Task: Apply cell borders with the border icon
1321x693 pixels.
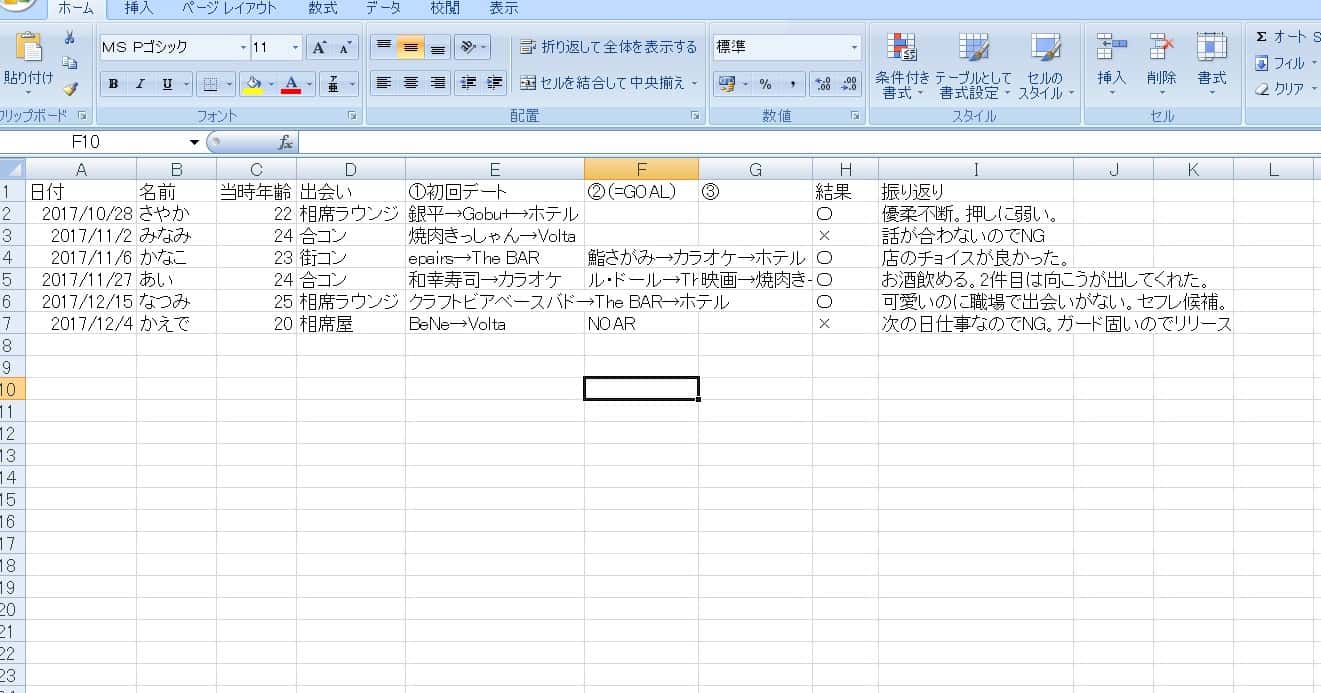Action: 209,84
